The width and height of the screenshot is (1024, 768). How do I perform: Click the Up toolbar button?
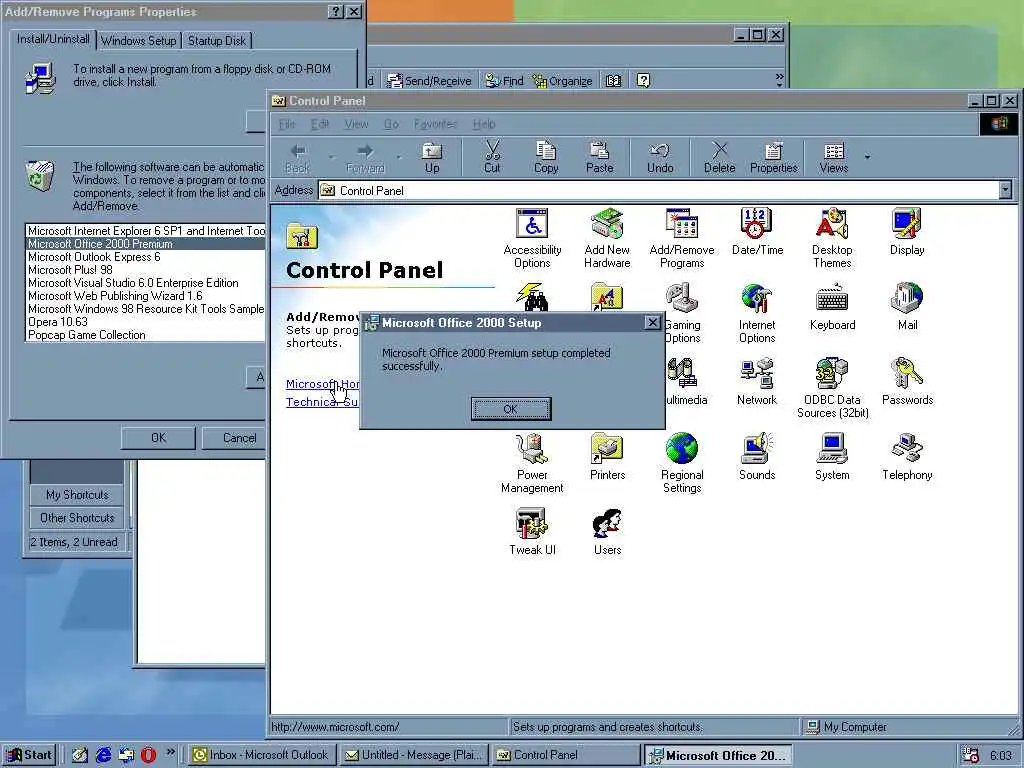432,157
